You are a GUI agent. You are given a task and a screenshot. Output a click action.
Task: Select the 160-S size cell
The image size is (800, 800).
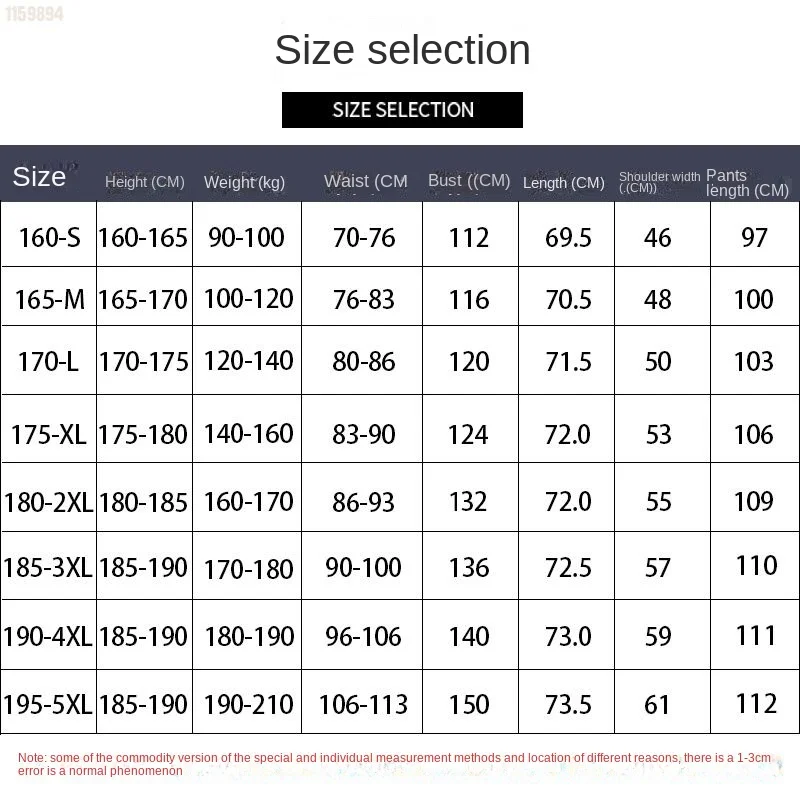tap(49, 237)
